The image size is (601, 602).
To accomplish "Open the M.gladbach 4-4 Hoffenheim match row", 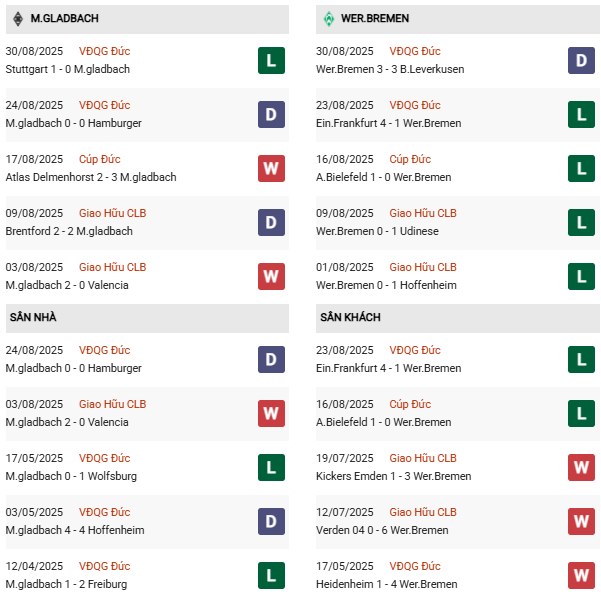I will point(147,521).
